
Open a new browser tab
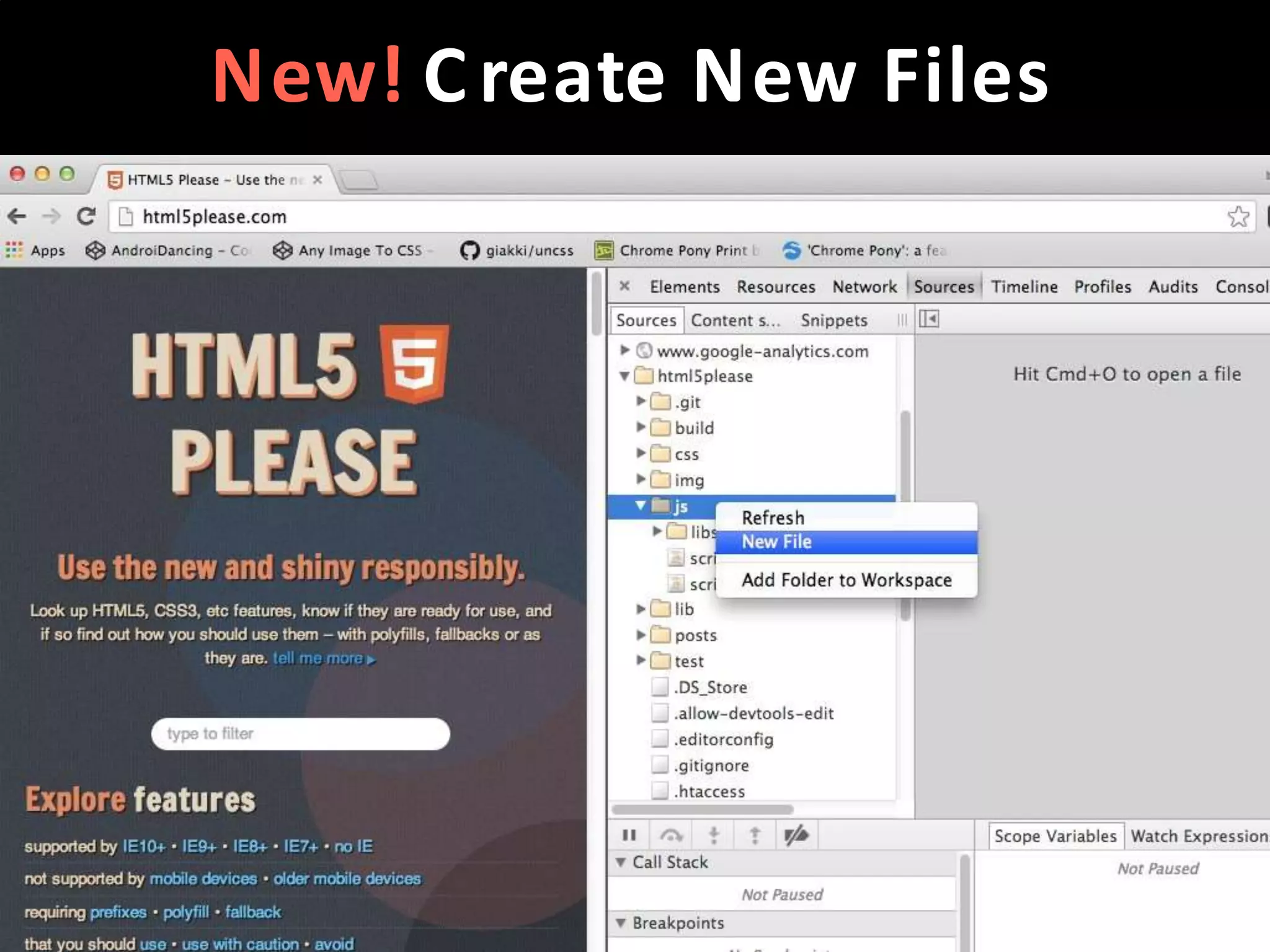(359, 180)
